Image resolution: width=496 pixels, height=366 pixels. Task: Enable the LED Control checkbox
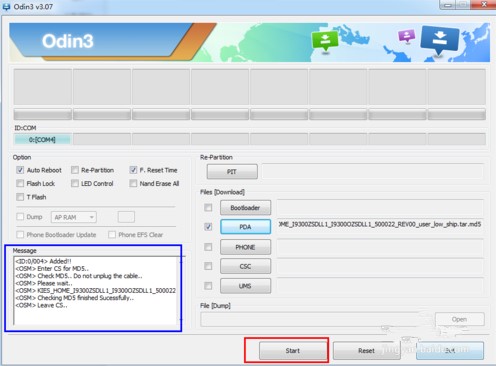[75, 183]
